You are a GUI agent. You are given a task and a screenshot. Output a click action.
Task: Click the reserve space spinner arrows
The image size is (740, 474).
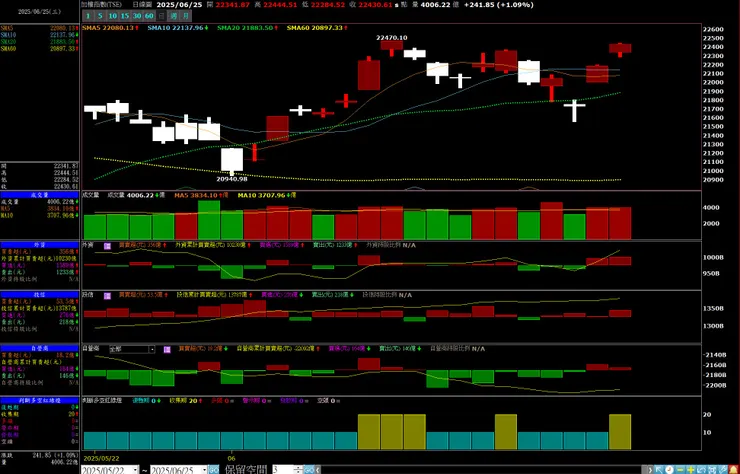click(x=299, y=470)
